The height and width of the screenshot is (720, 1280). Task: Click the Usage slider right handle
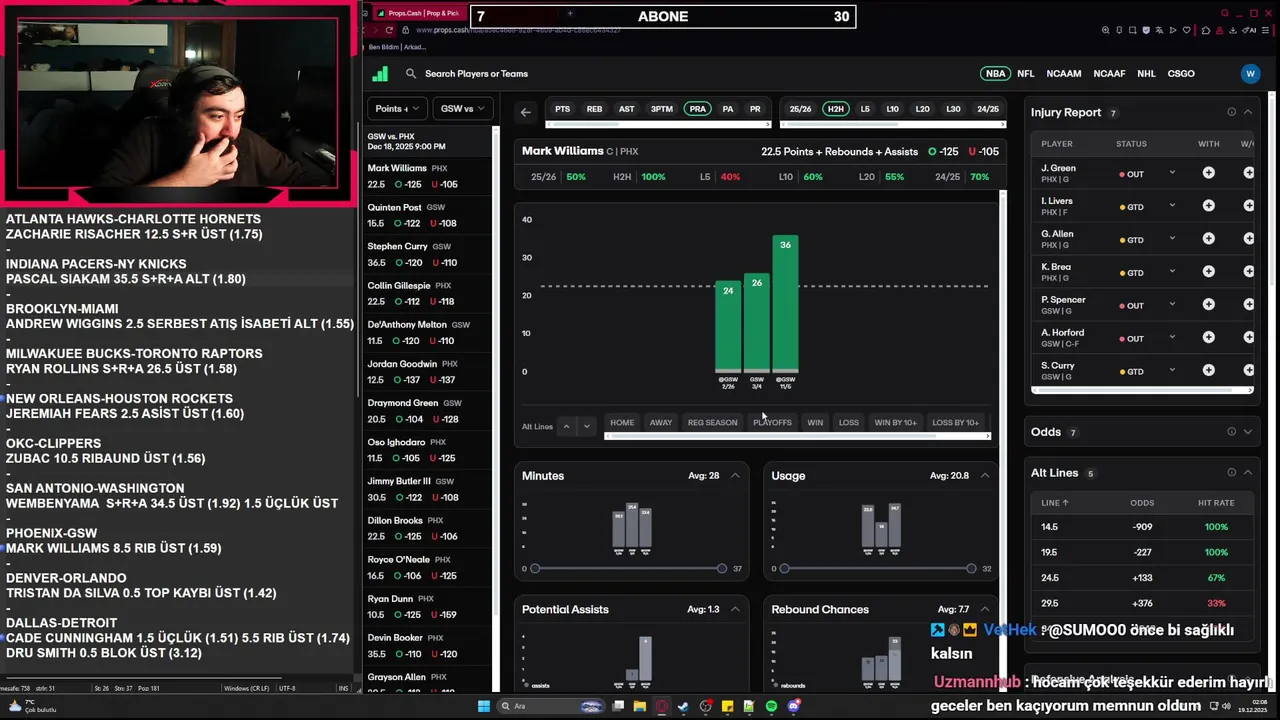click(x=971, y=568)
